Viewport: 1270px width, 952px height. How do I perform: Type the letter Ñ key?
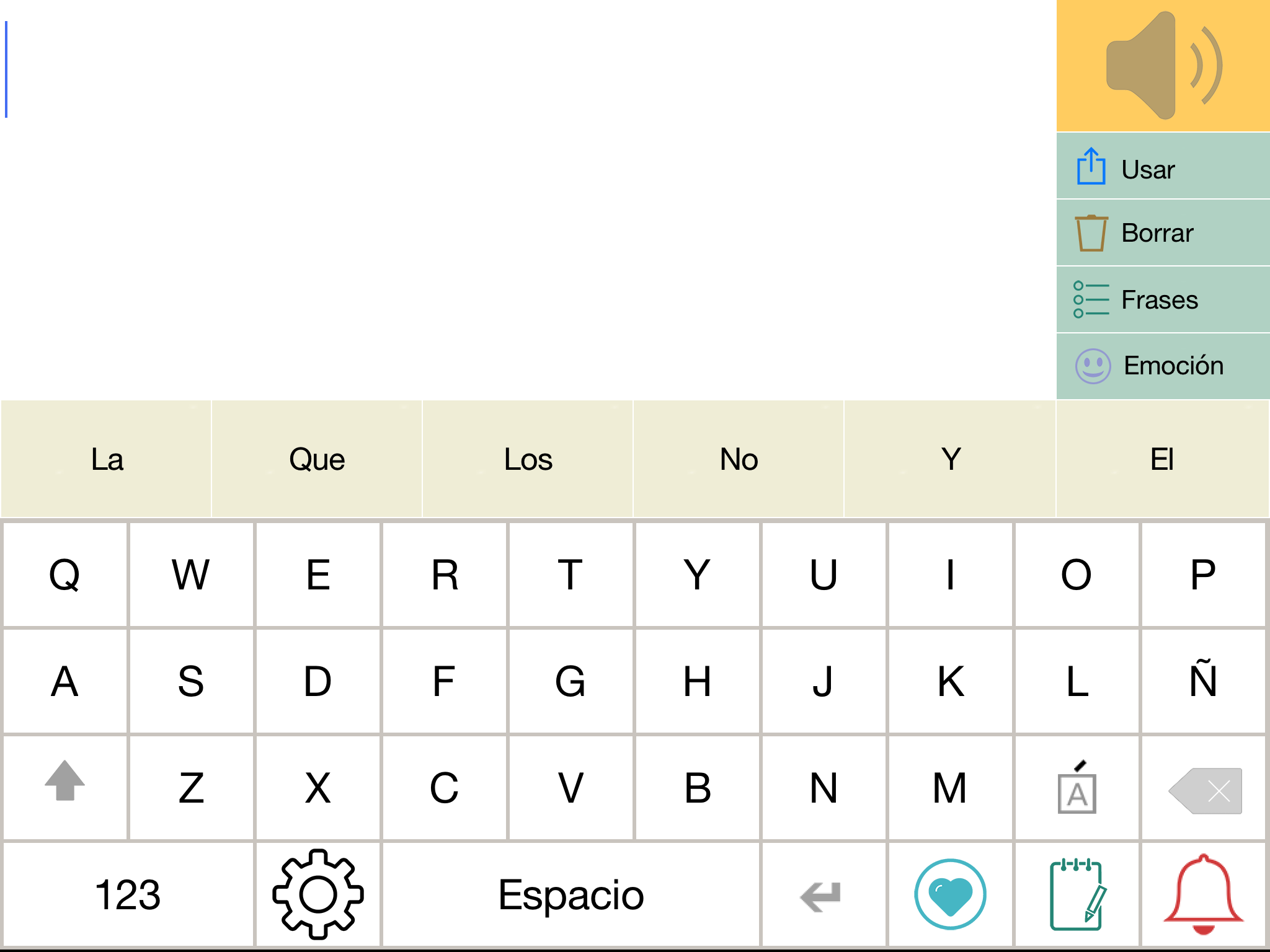coord(1203,681)
